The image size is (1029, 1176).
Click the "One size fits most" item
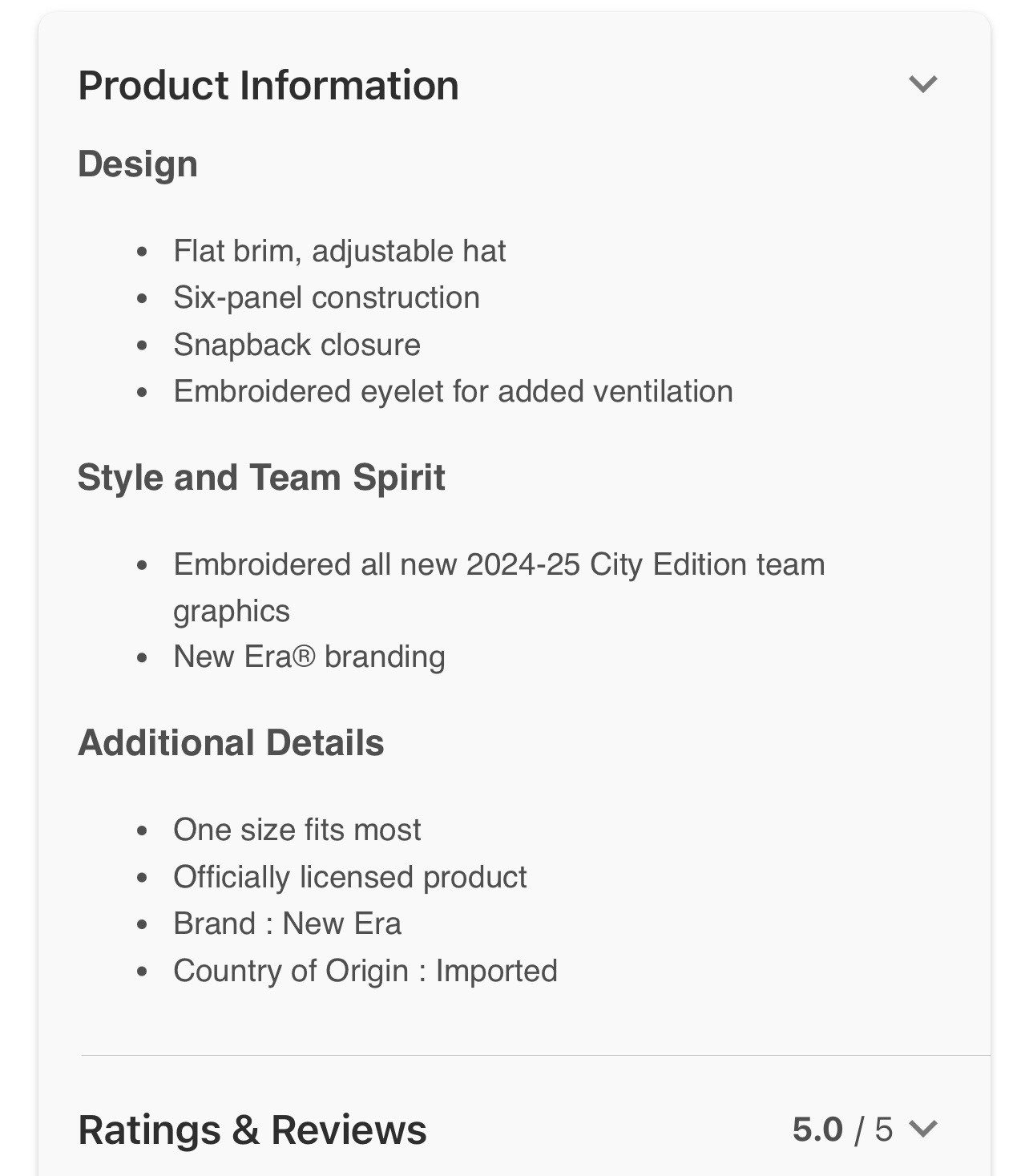click(x=297, y=830)
